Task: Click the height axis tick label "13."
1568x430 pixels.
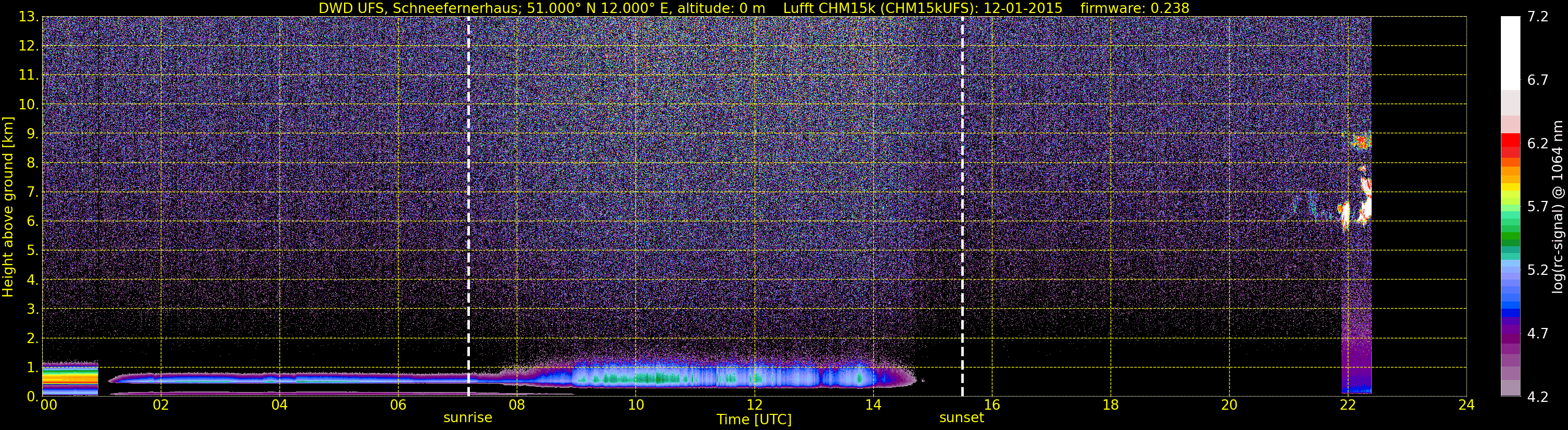Action: pyautogui.click(x=29, y=17)
